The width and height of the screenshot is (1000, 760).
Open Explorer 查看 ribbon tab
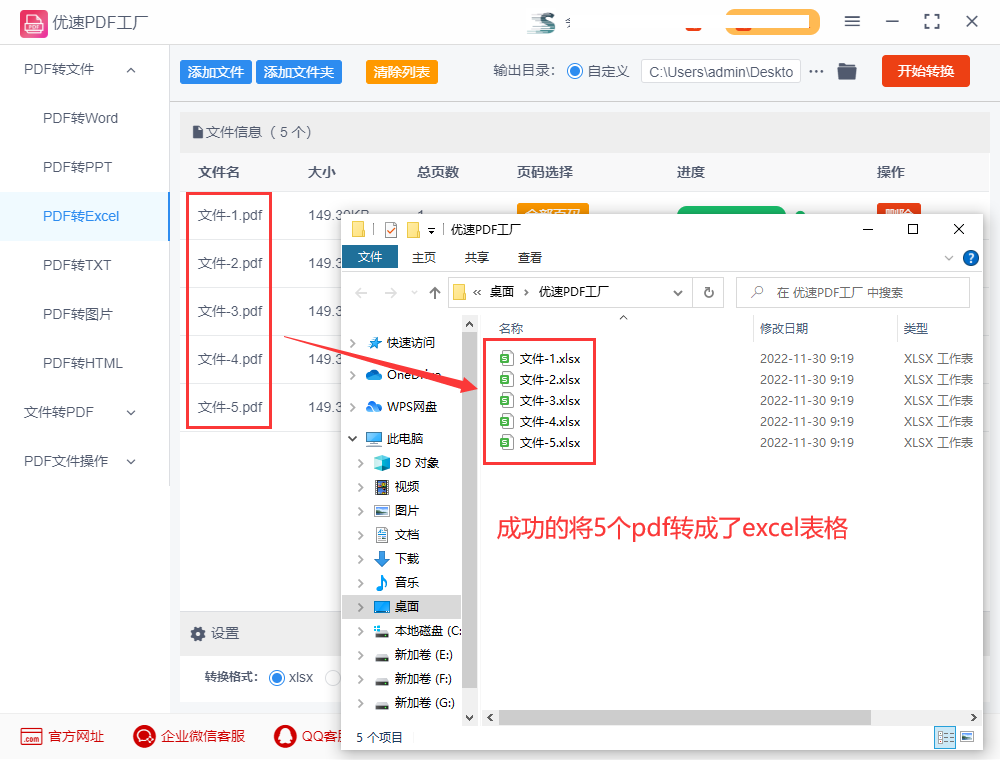pos(530,258)
